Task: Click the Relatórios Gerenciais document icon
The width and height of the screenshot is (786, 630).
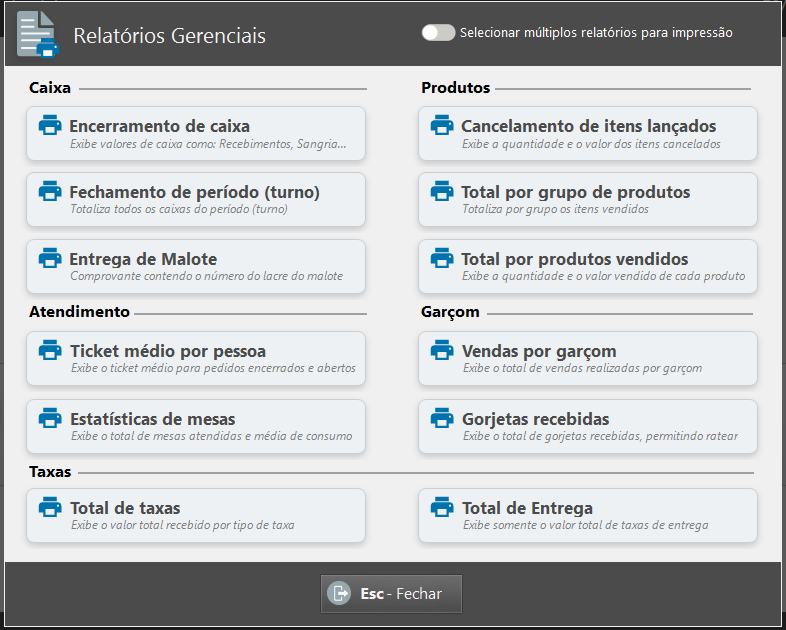Action: (x=38, y=34)
